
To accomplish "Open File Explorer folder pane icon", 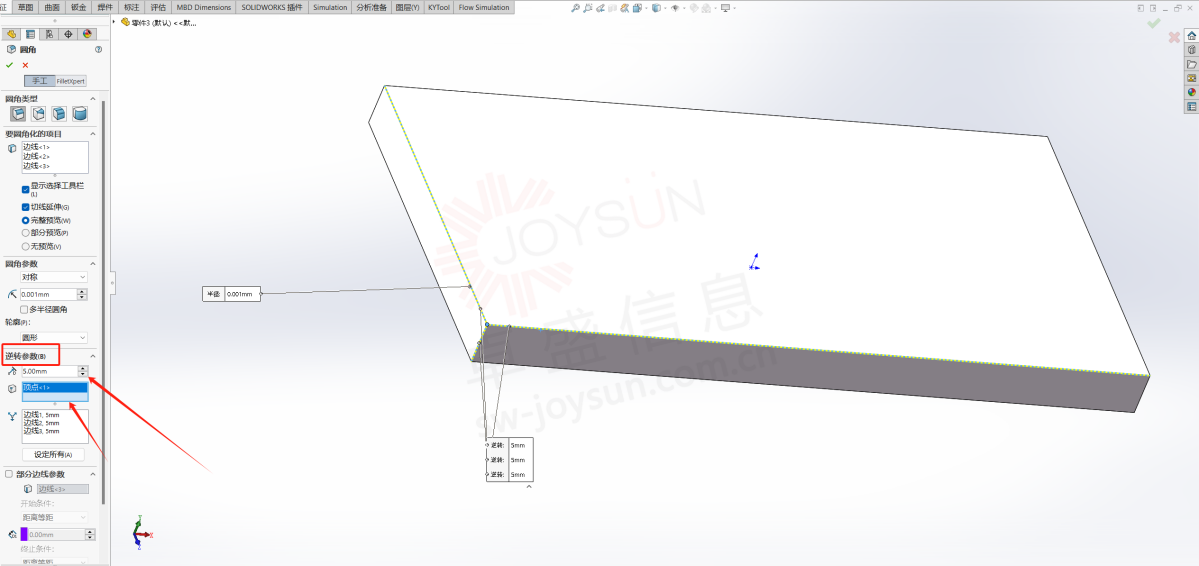I will tap(1191, 64).
